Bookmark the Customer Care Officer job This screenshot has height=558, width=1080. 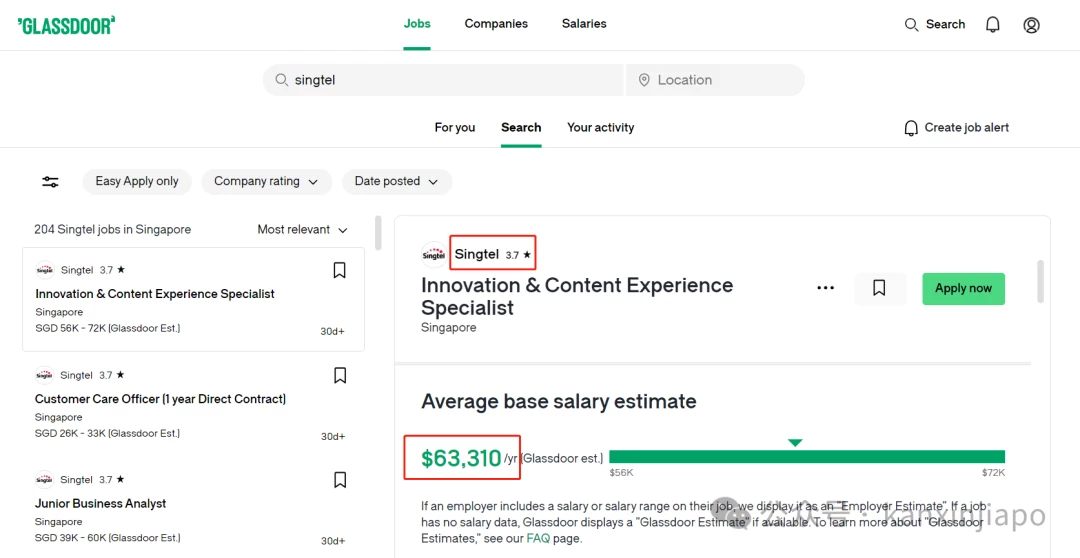pyautogui.click(x=340, y=375)
